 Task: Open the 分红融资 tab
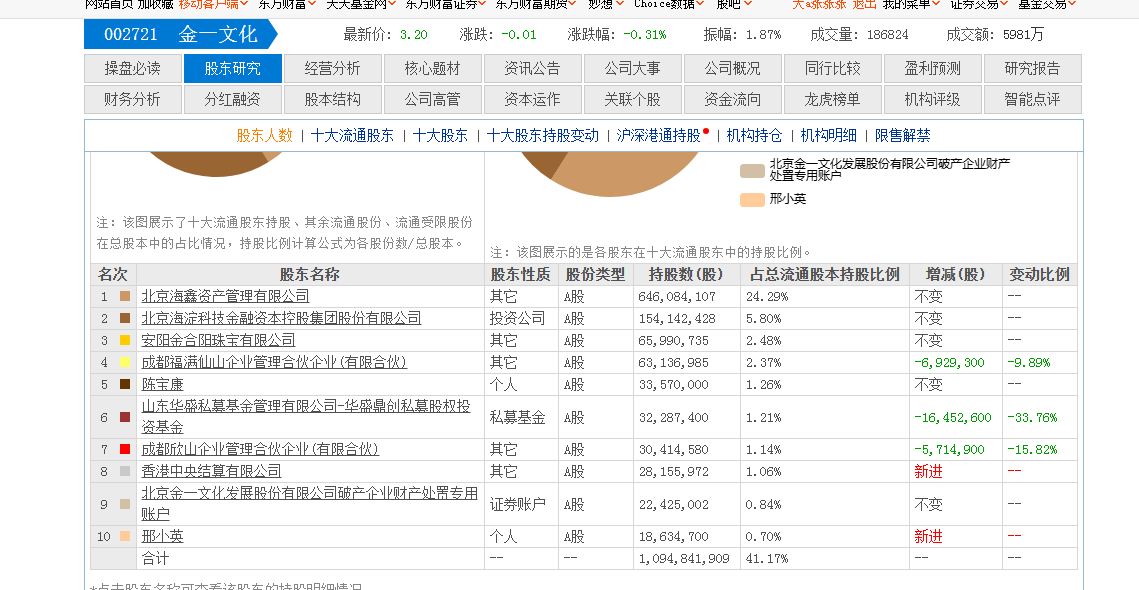pyautogui.click(x=232, y=100)
